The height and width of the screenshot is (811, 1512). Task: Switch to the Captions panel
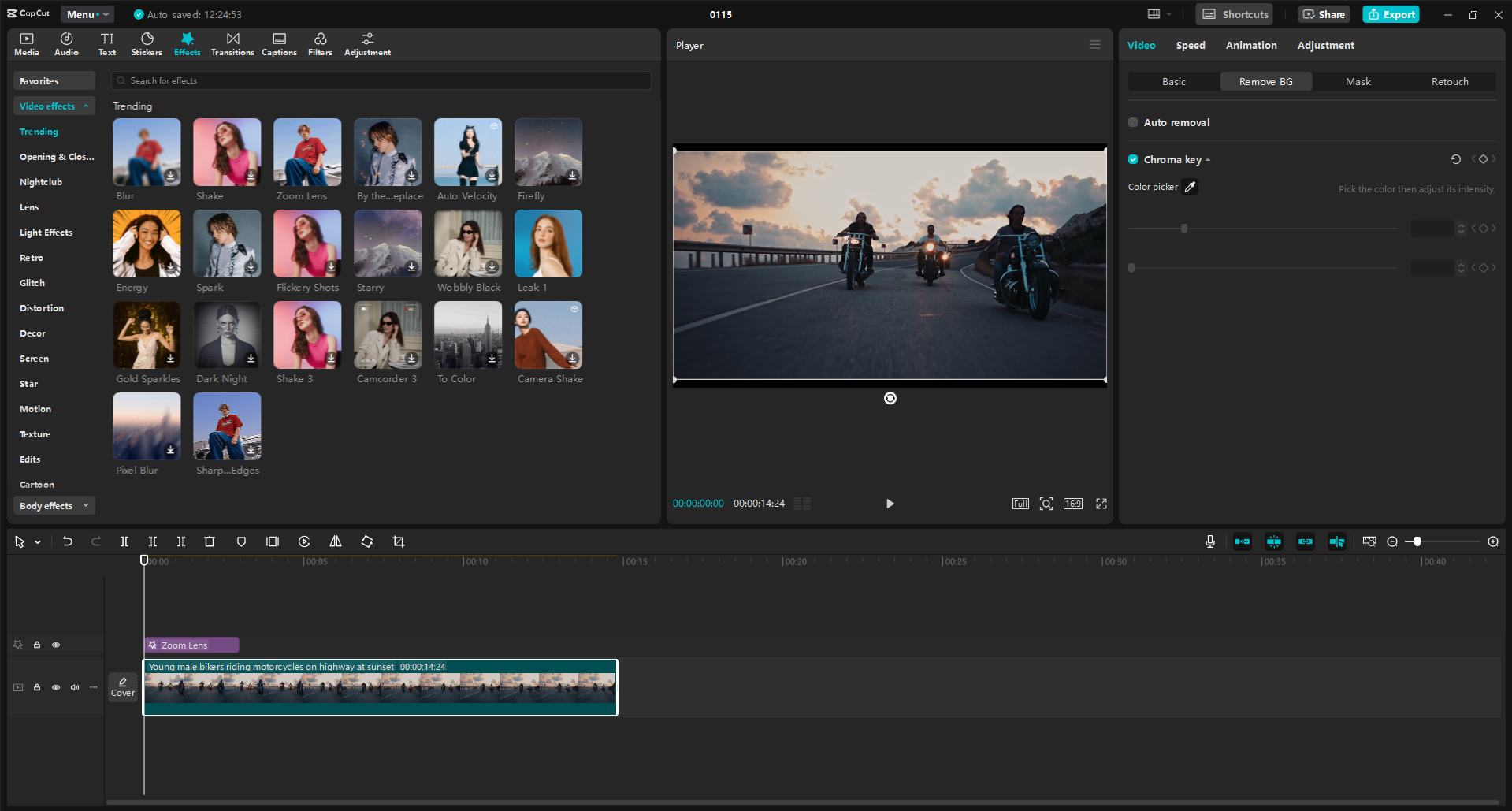coord(279,43)
